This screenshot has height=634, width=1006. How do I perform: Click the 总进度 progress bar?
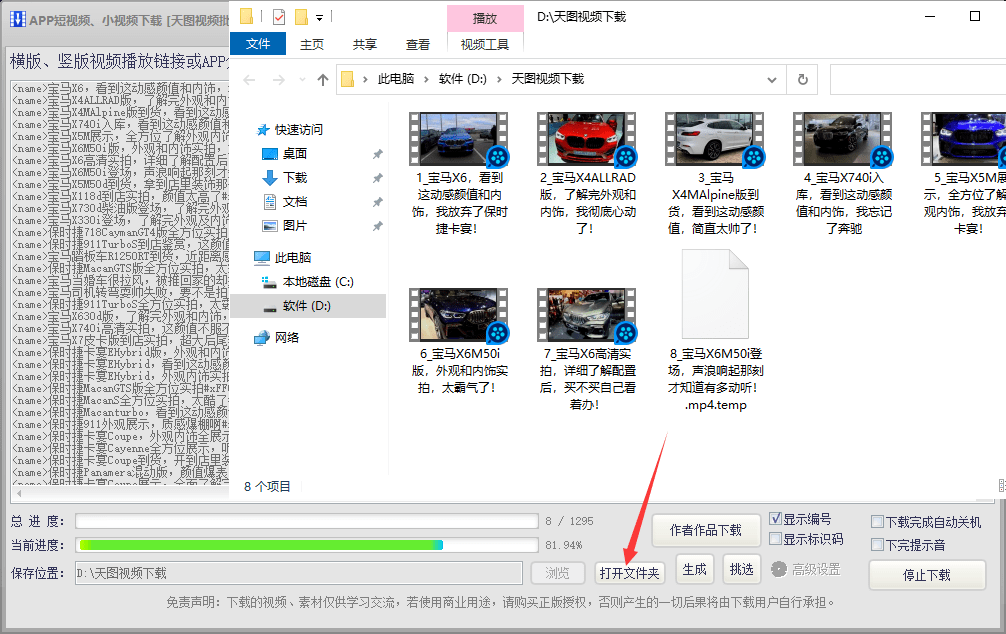(307, 520)
